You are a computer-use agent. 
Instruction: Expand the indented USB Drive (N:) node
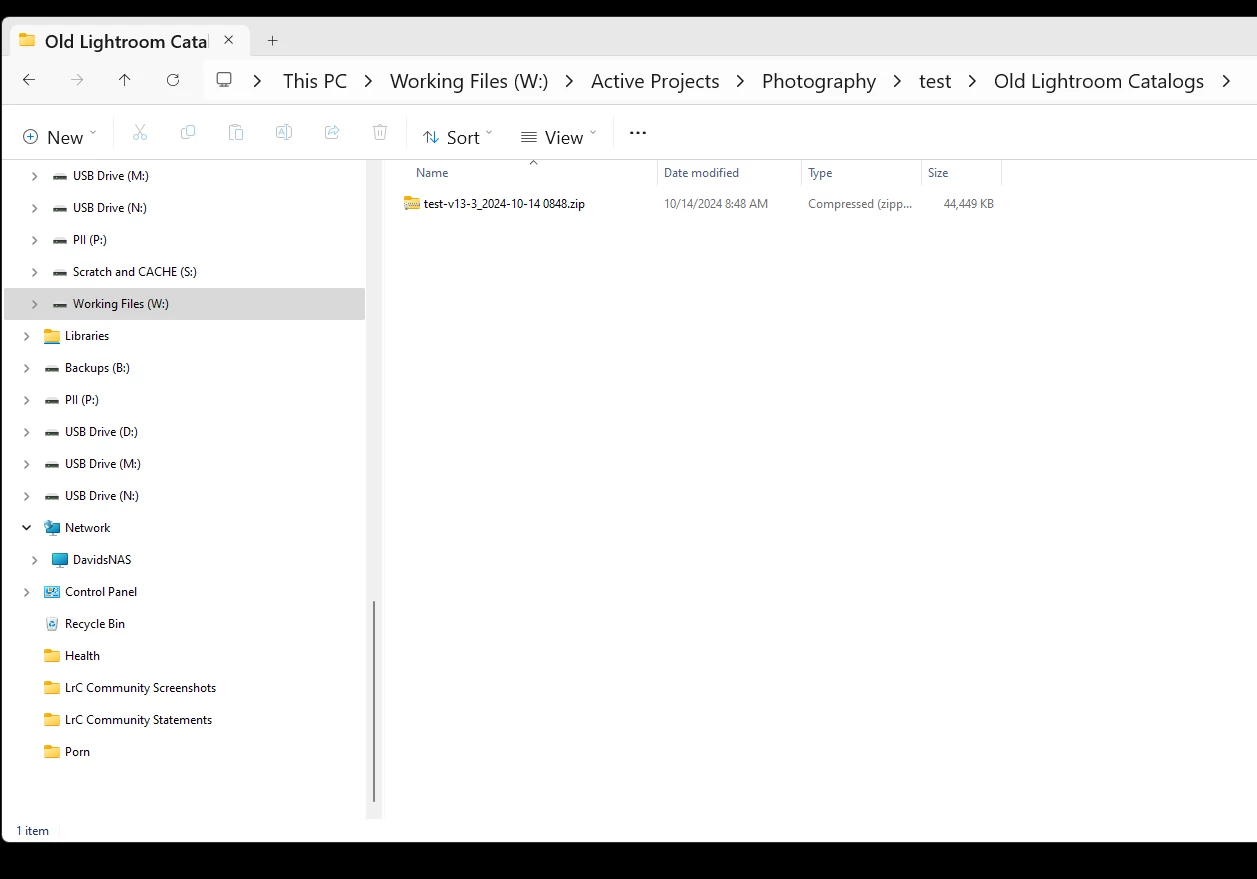pyautogui.click(x=35, y=208)
